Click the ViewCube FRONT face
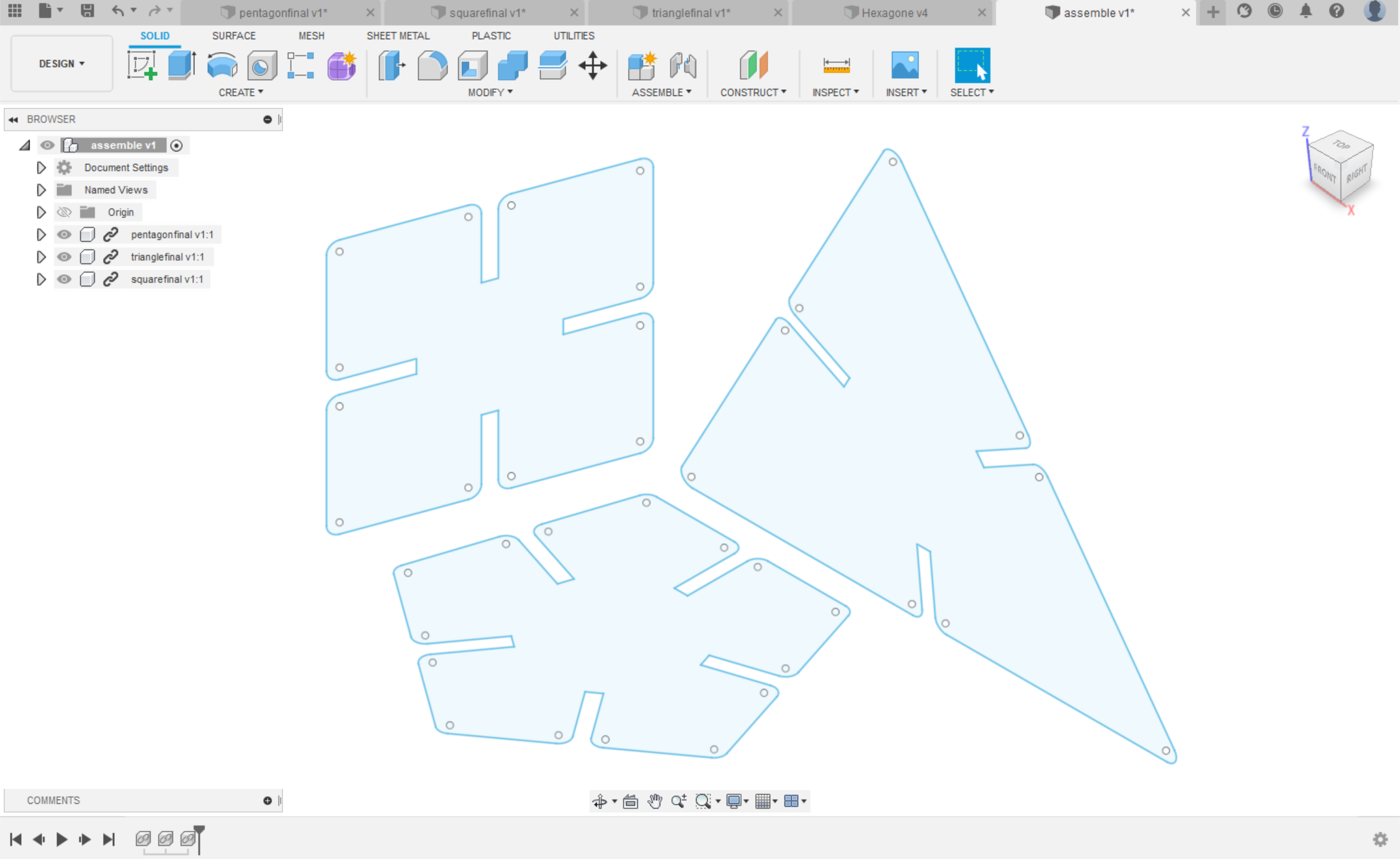The image size is (1400, 859). (x=1324, y=174)
